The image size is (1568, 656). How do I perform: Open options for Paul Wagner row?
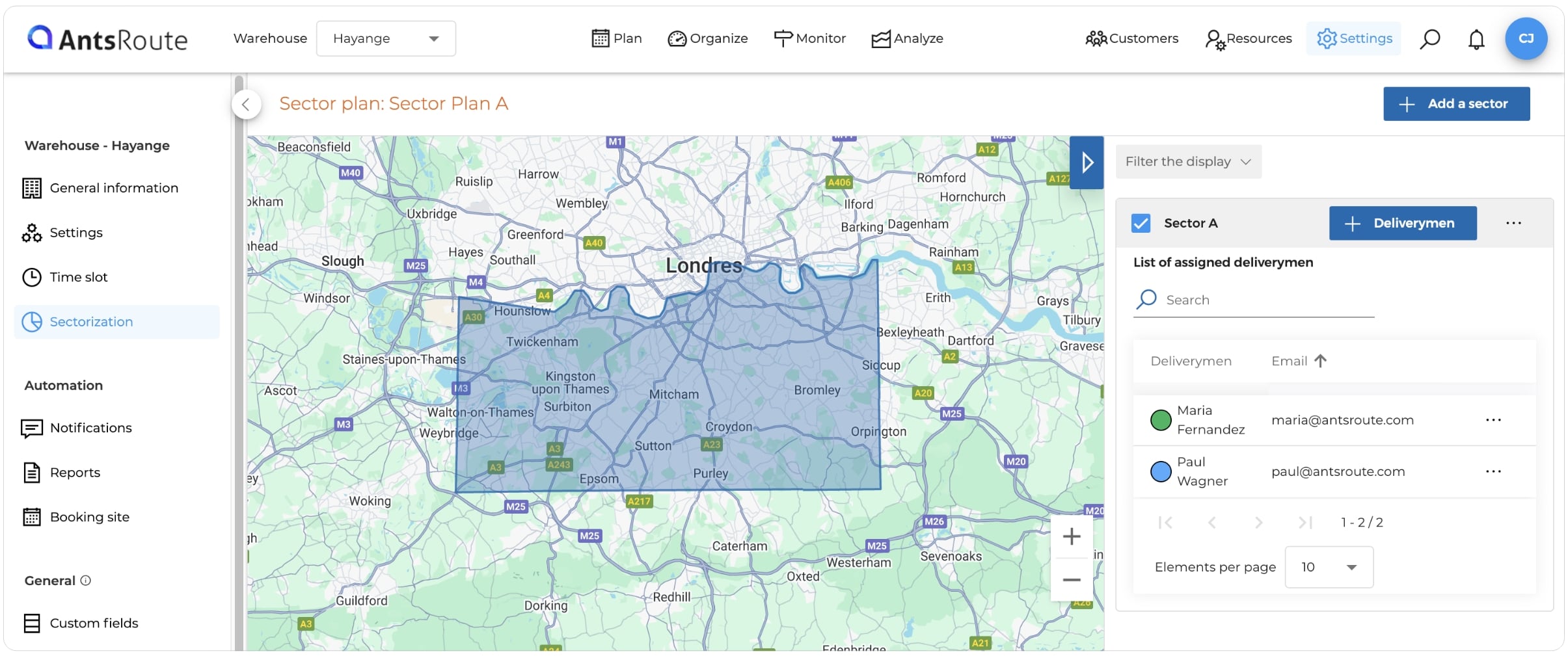point(1493,471)
